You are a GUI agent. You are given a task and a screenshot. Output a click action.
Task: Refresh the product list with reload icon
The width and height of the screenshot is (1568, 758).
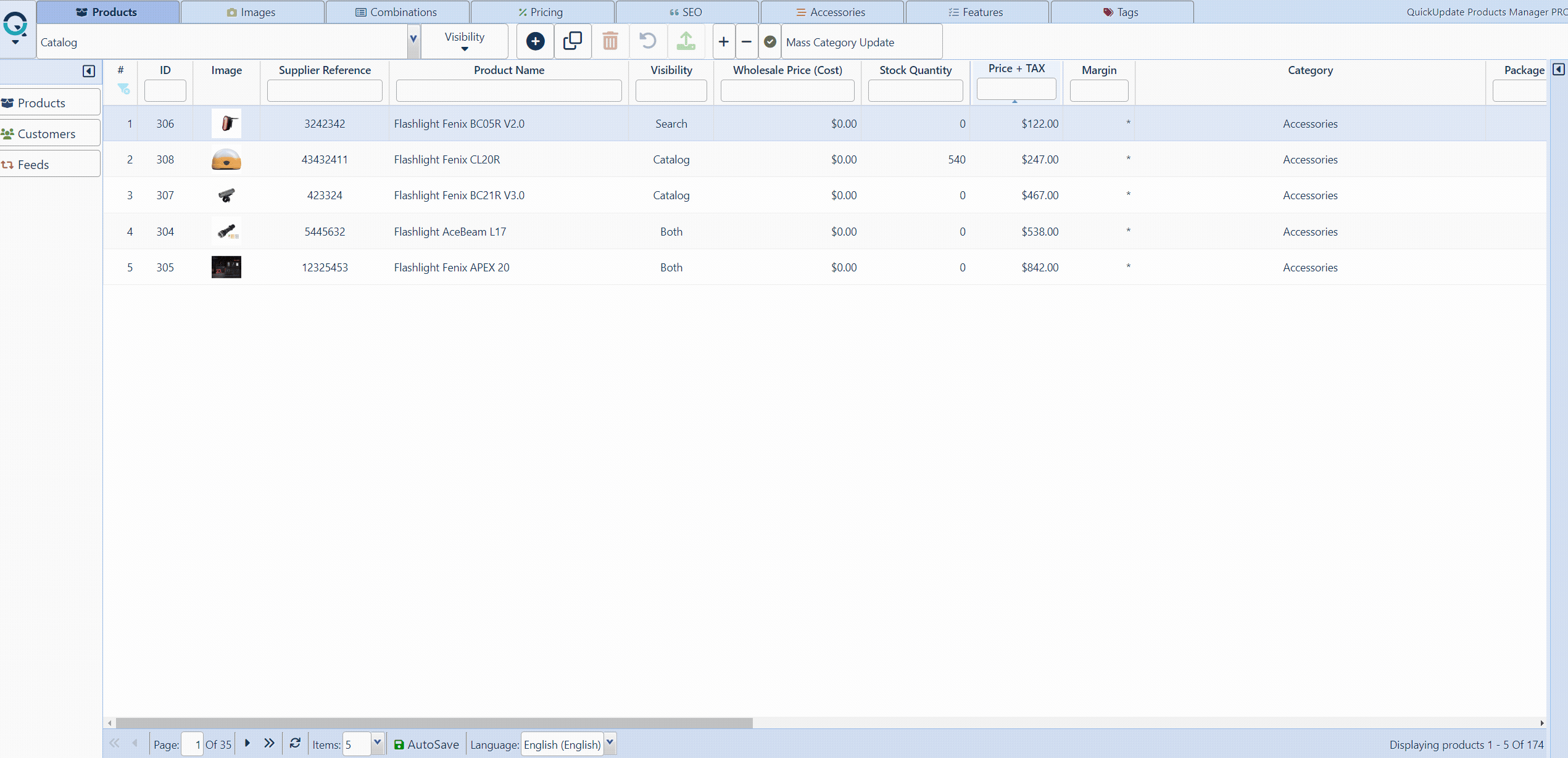(x=295, y=743)
